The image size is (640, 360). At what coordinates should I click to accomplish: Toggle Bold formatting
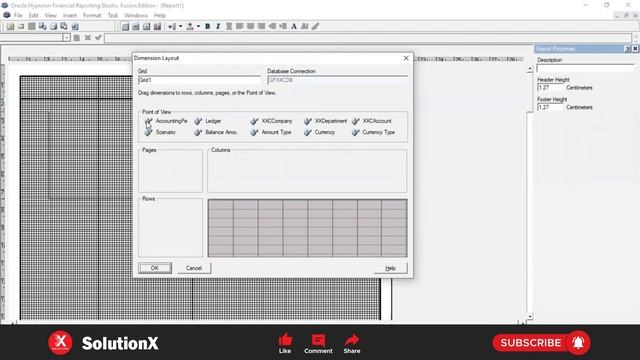[207, 27]
